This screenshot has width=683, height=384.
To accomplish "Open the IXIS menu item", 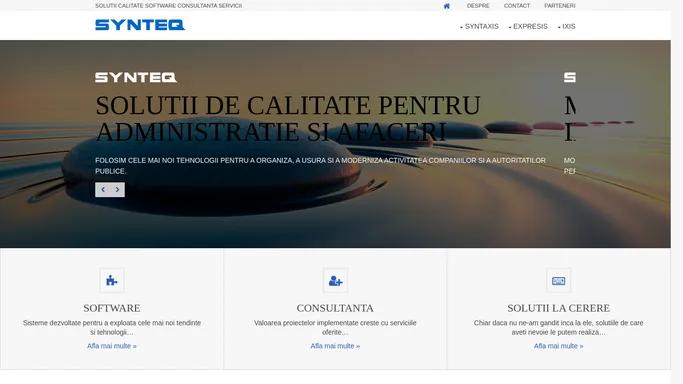I will tap(568, 27).
